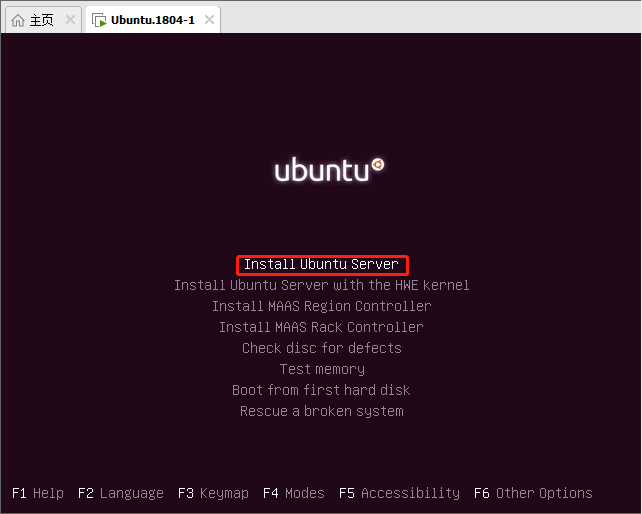Open F1 Help
This screenshot has height=514, width=642.
(38, 493)
